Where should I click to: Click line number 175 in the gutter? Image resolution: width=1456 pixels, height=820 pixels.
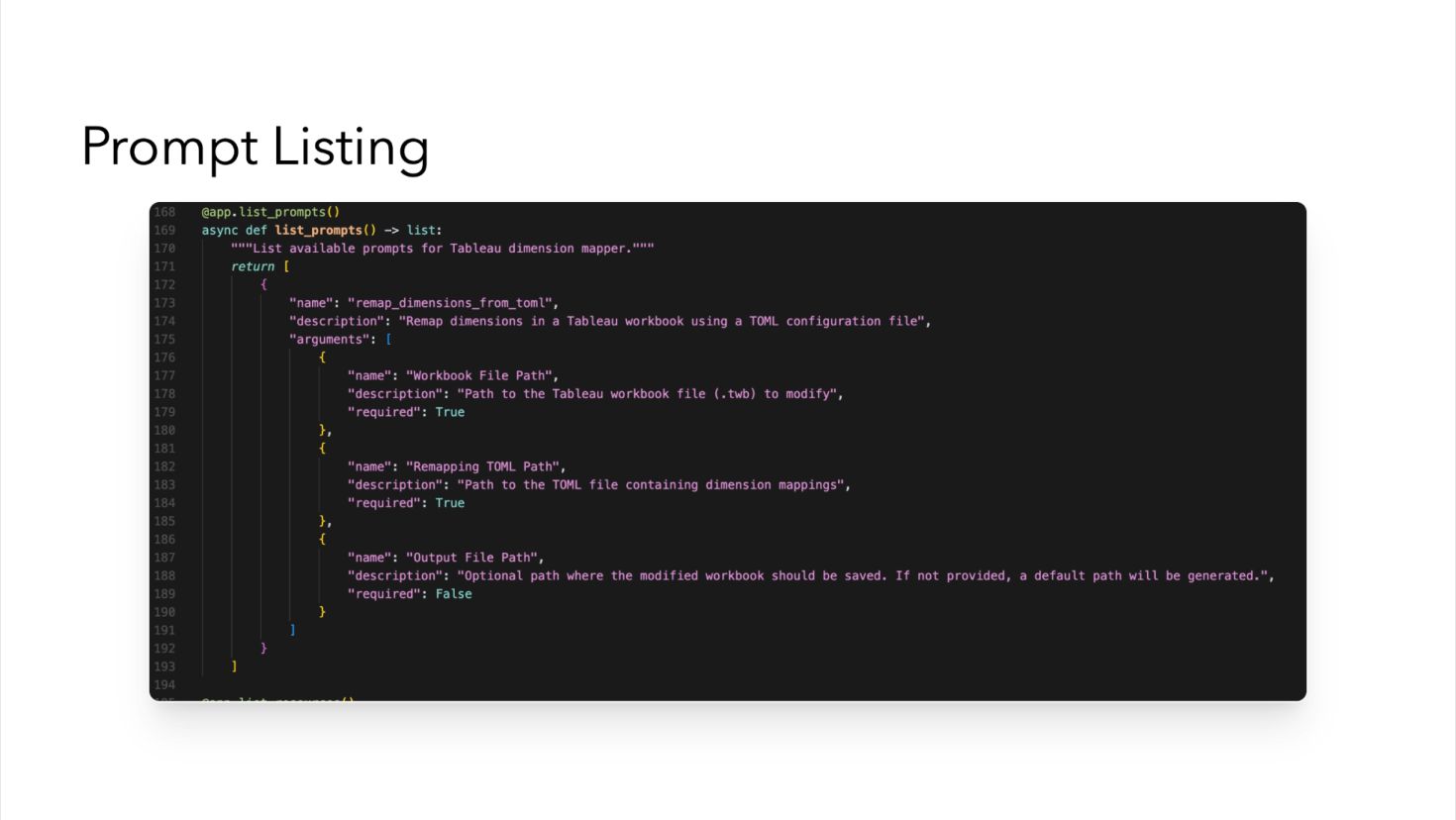(164, 340)
